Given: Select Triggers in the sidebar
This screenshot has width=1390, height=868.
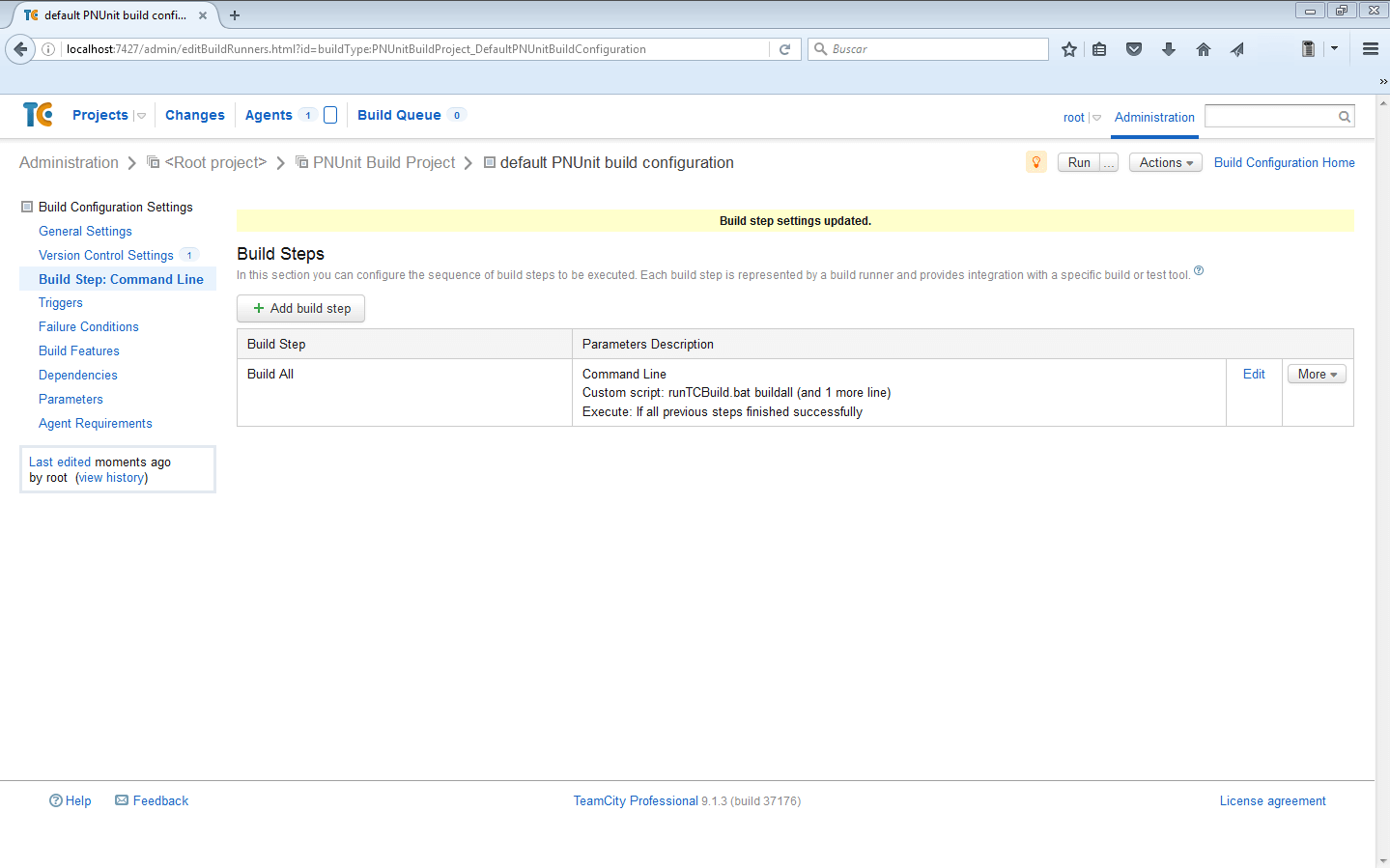Looking at the screenshot, I should (x=61, y=302).
